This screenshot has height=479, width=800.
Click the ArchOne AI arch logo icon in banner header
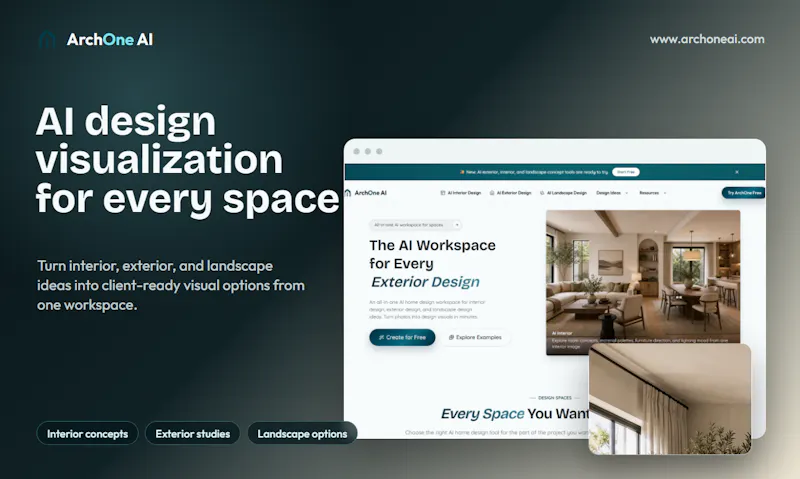coord(47,40)
